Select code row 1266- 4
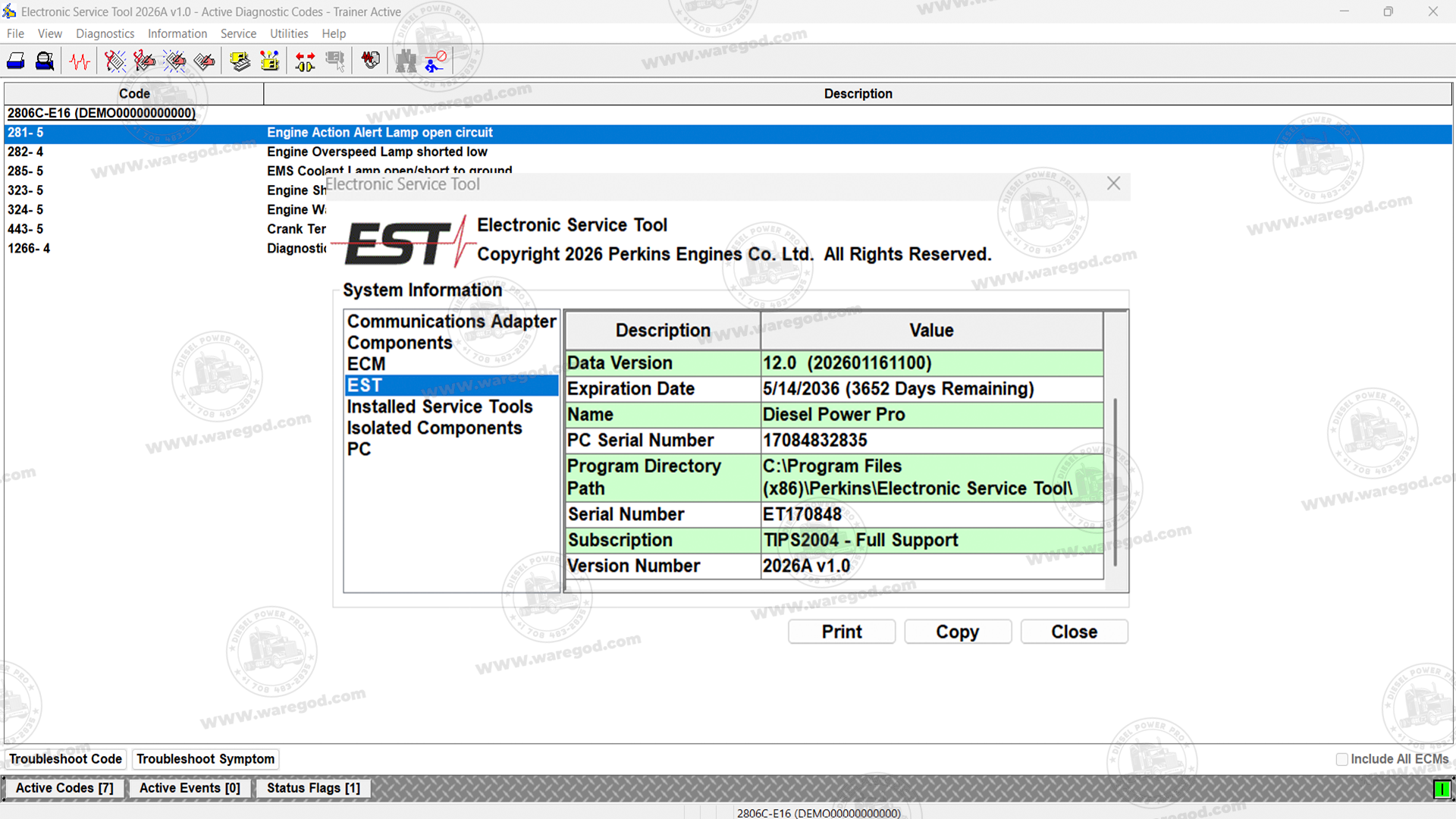Image resolution: width=1456 pixels, height=819 pixels. pyautogui.click(x=165, y=249)
